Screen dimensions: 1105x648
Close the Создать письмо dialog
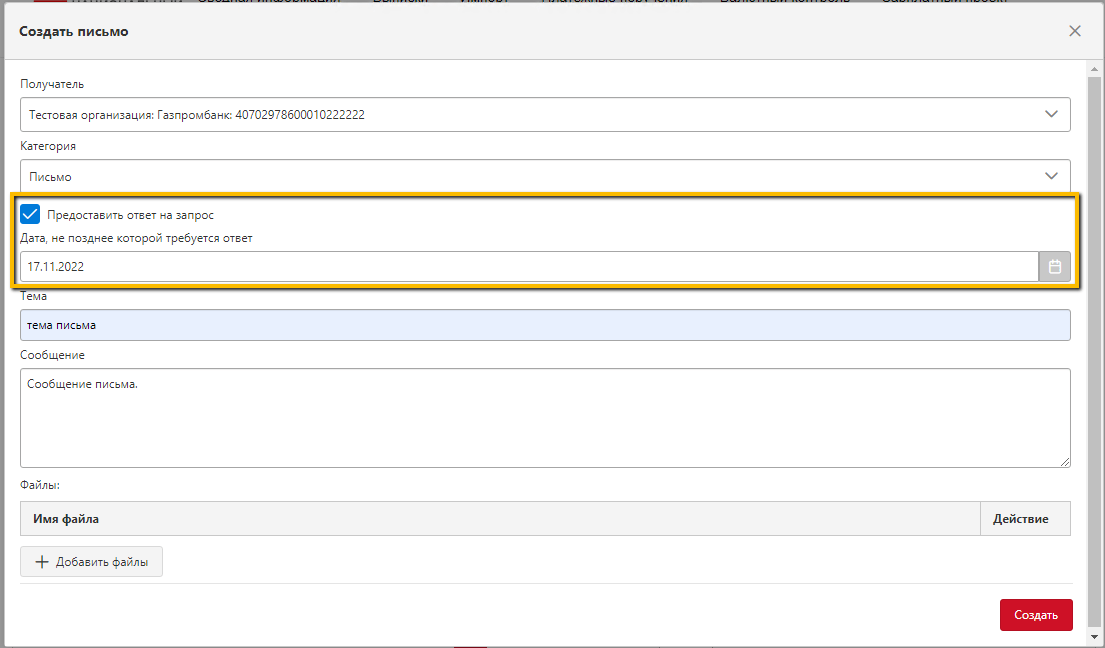[x=1075, y=31]
